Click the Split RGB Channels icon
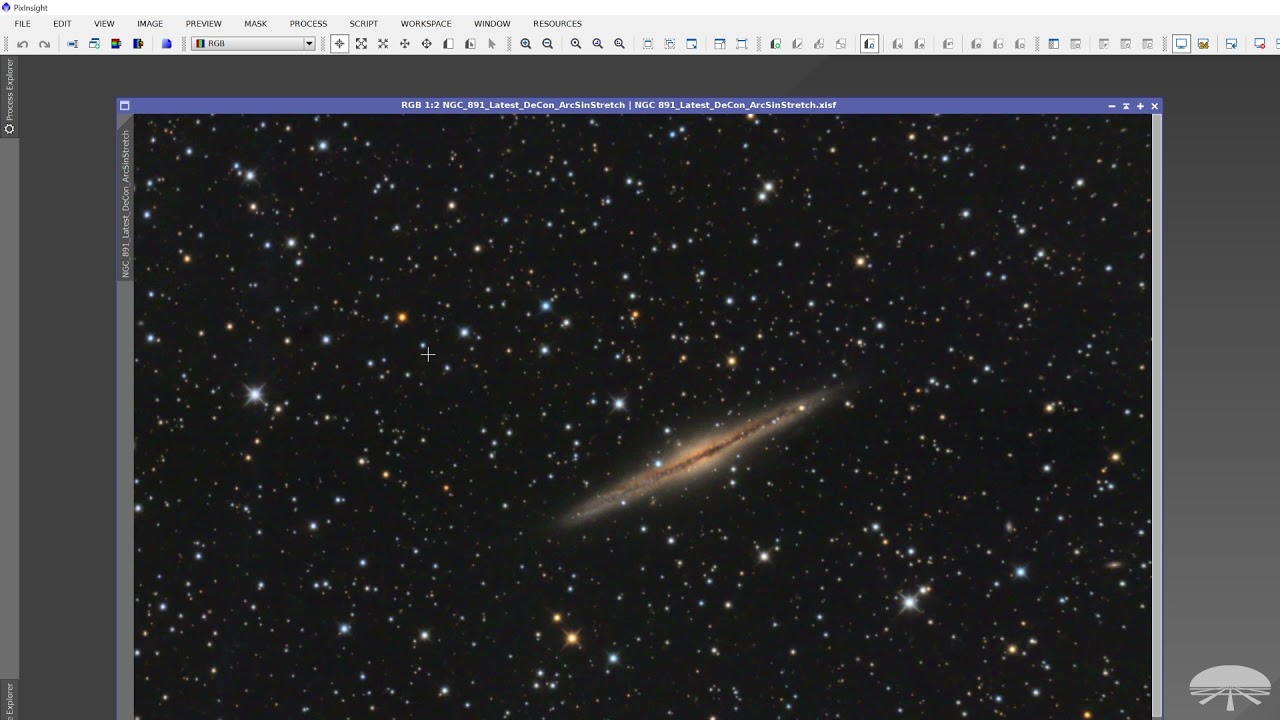The width and height of the screenshot is (1280, 720). 138,44
